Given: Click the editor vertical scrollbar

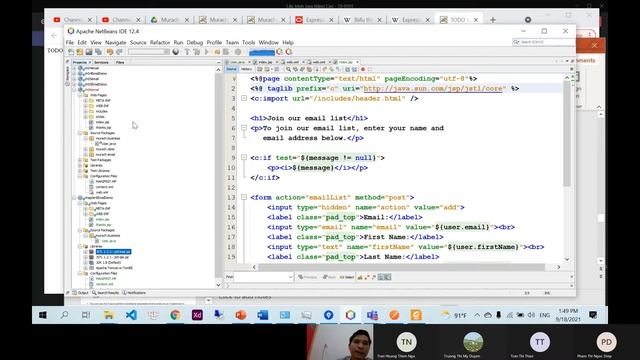Looking at the screenshot, I should pyautogui.click(x=567, y=133).
